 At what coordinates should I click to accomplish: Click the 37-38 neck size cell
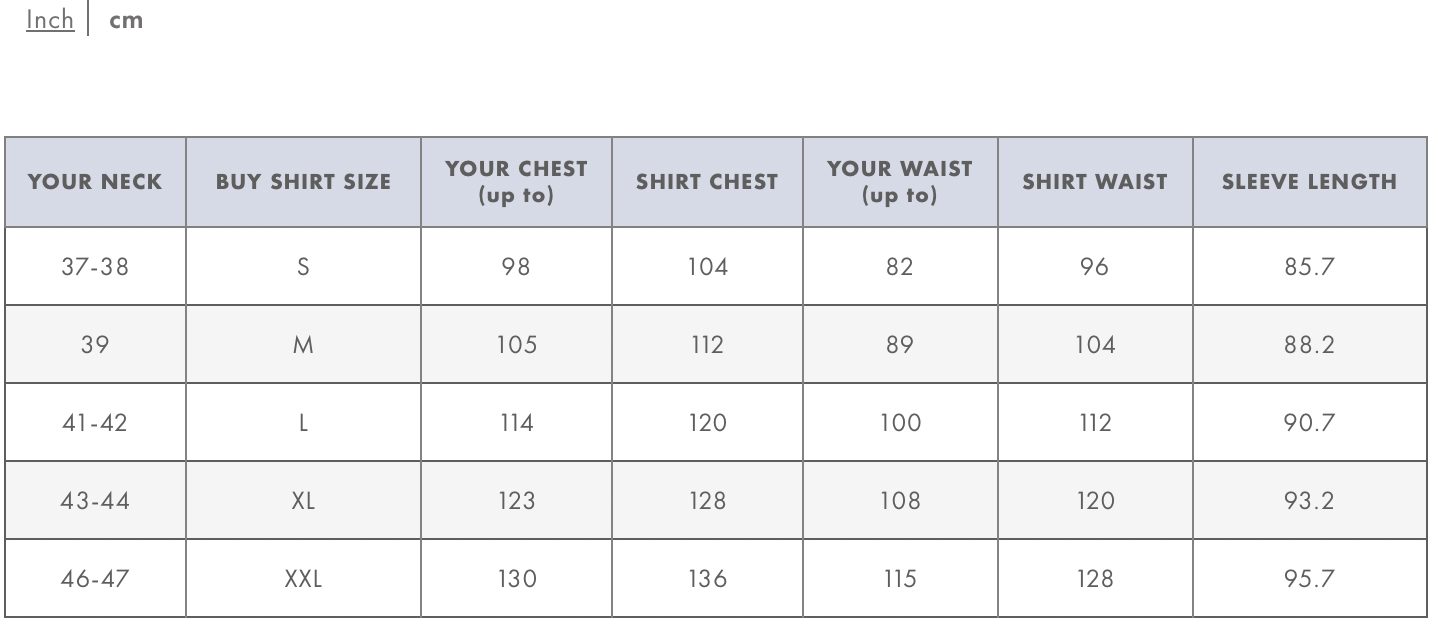(95, 266)
